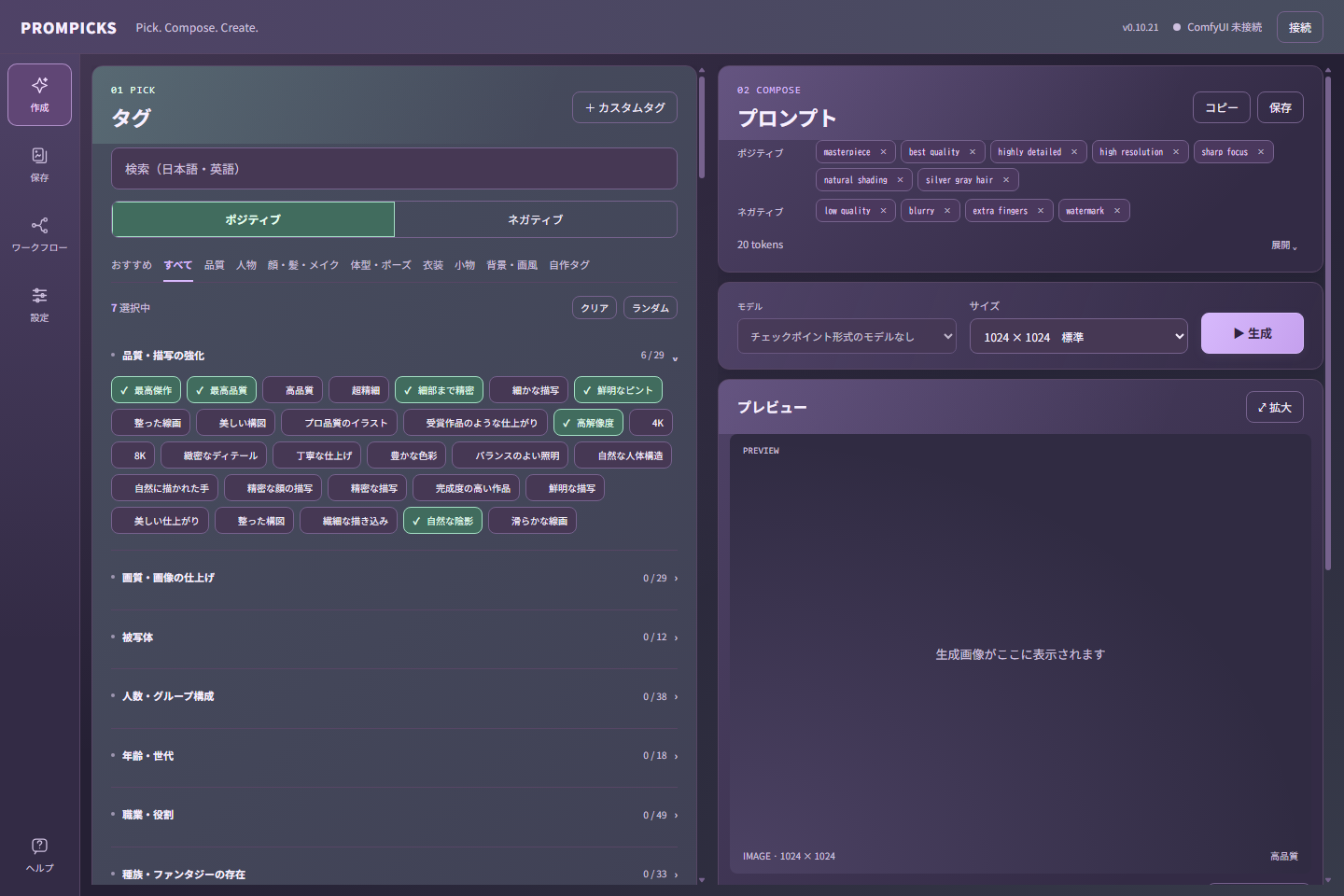The height and width of the screenshot is (896, 1344).
Task: Open the ヘルプ sidebar icon
Action: pos(39,855)
